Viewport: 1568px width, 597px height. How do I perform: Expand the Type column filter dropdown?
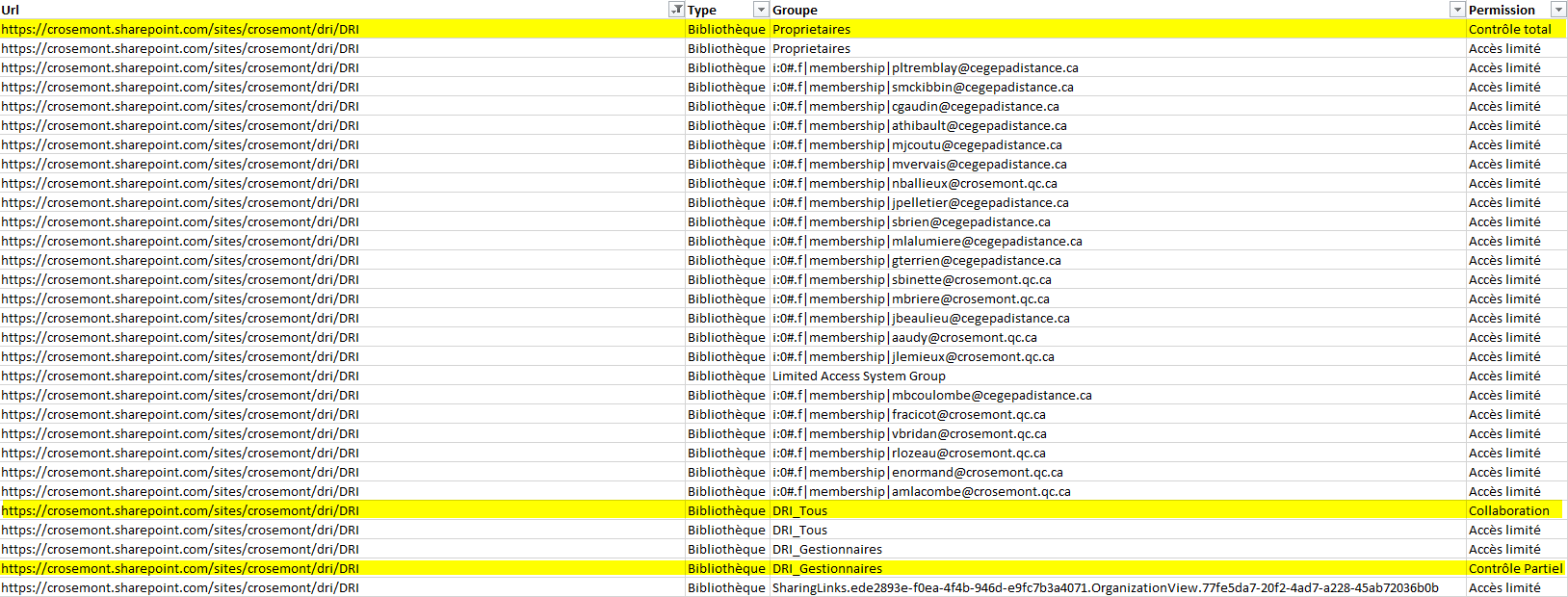[x=761, y=10]
